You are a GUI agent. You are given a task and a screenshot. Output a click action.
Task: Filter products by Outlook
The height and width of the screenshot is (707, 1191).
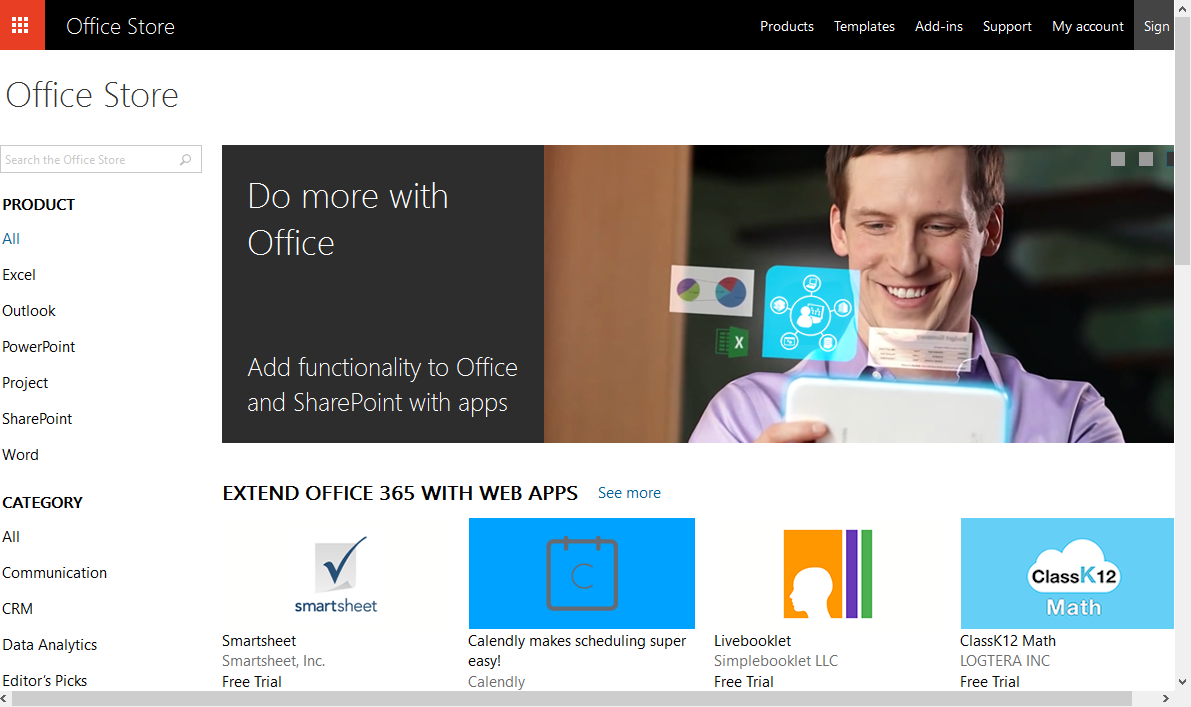(29, 311)
